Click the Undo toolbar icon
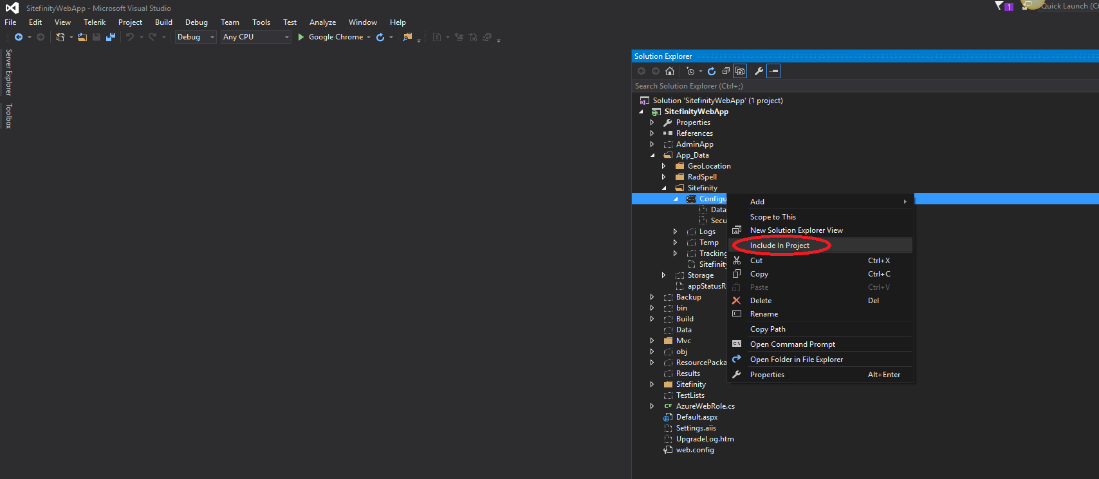 (x=130, y=37)
